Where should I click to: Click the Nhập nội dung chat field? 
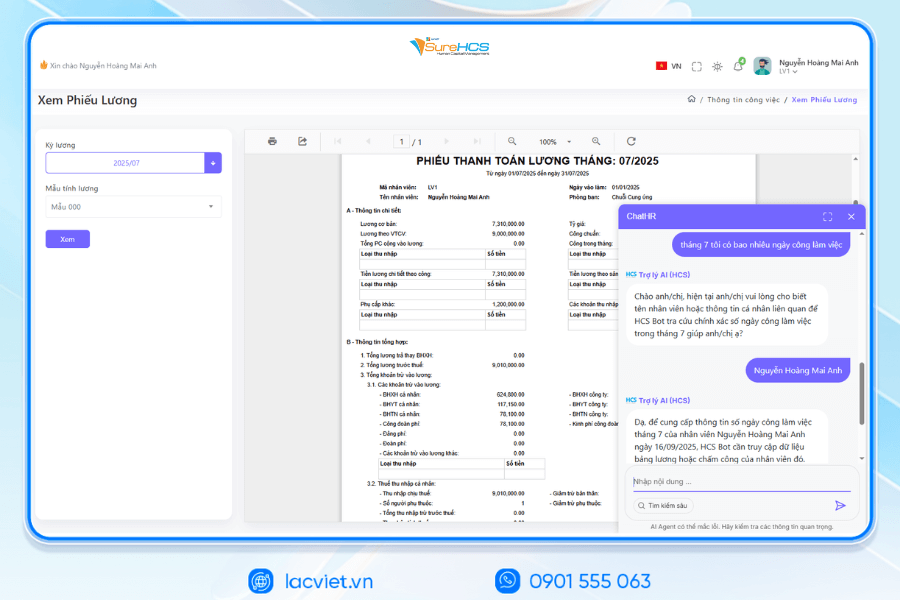click(x=740, y=482)
